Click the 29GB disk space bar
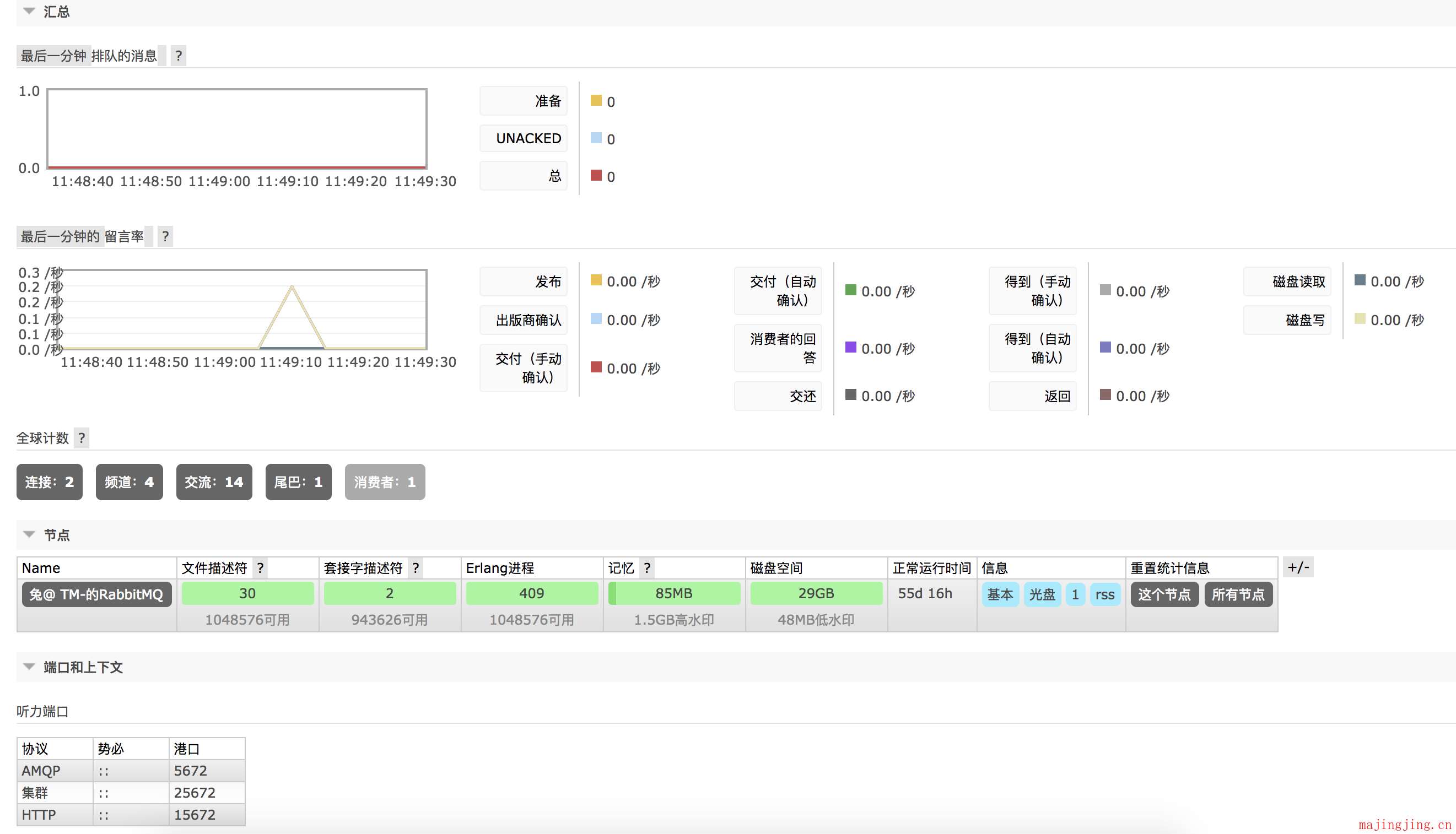This screenshot has height=834, width=1456. point(816,593)
